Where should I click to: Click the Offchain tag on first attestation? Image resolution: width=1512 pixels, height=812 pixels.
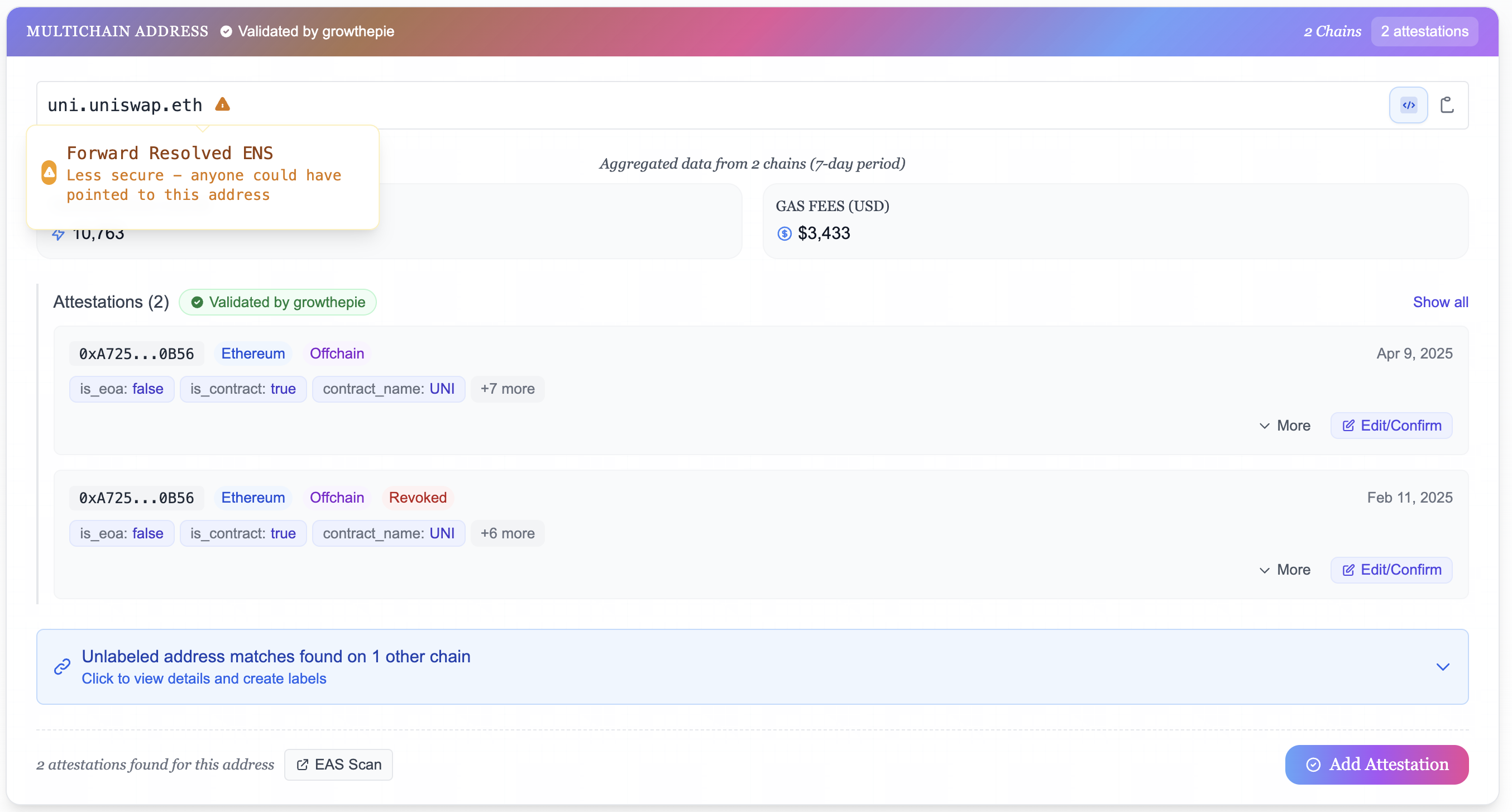click(337, 354)
